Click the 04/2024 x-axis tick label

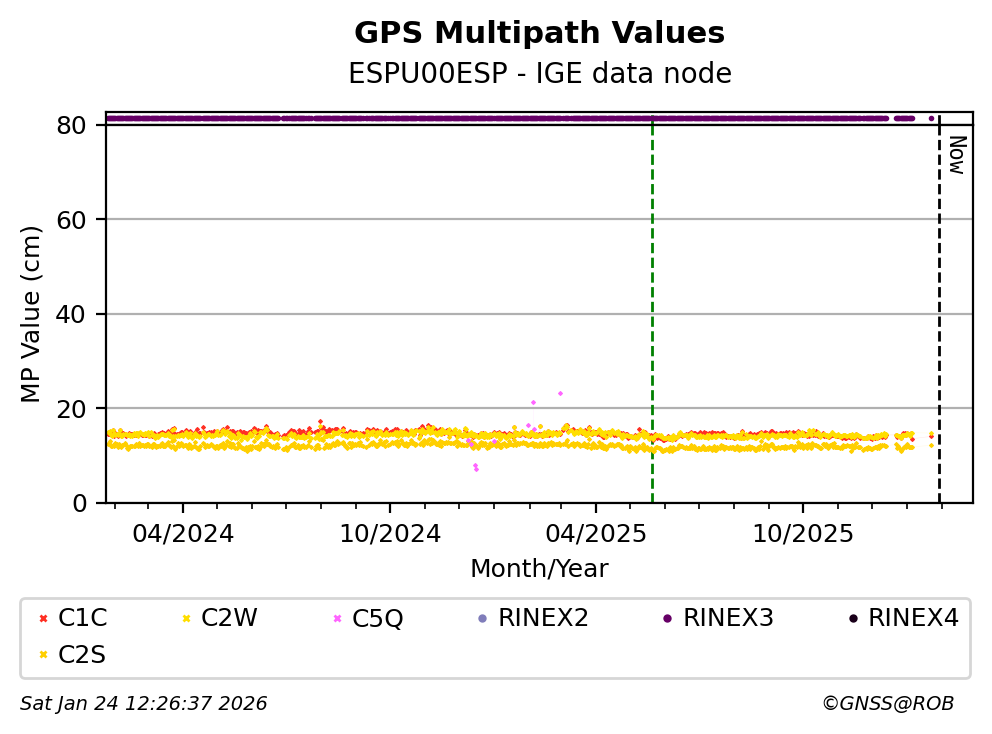pyautogui.click(x=183, y=534)
